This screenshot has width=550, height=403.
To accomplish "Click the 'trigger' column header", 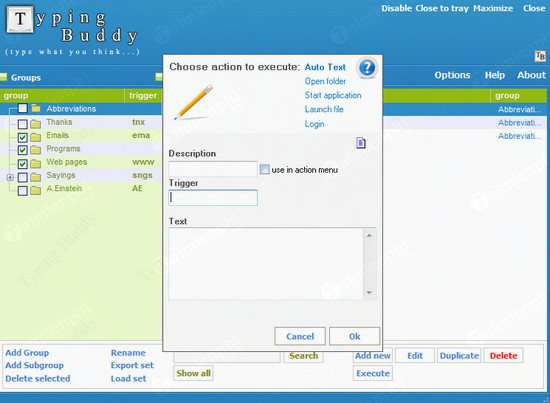I will pyautogui.click(x=143, y=95).
